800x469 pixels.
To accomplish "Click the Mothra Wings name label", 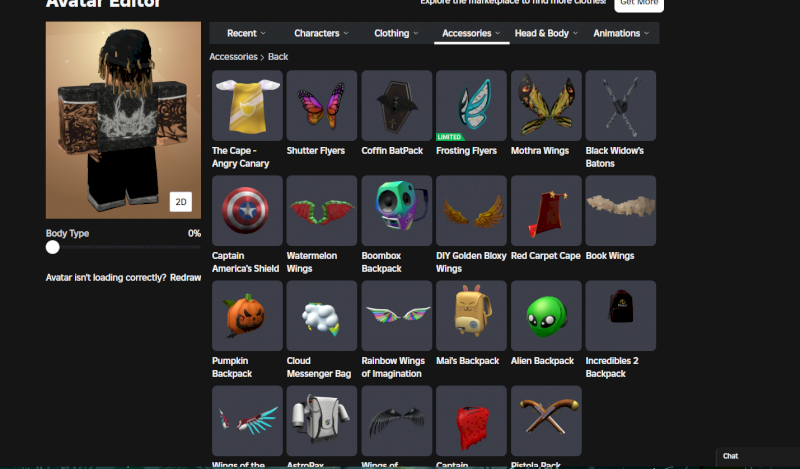I will click(x=540, y=151).
